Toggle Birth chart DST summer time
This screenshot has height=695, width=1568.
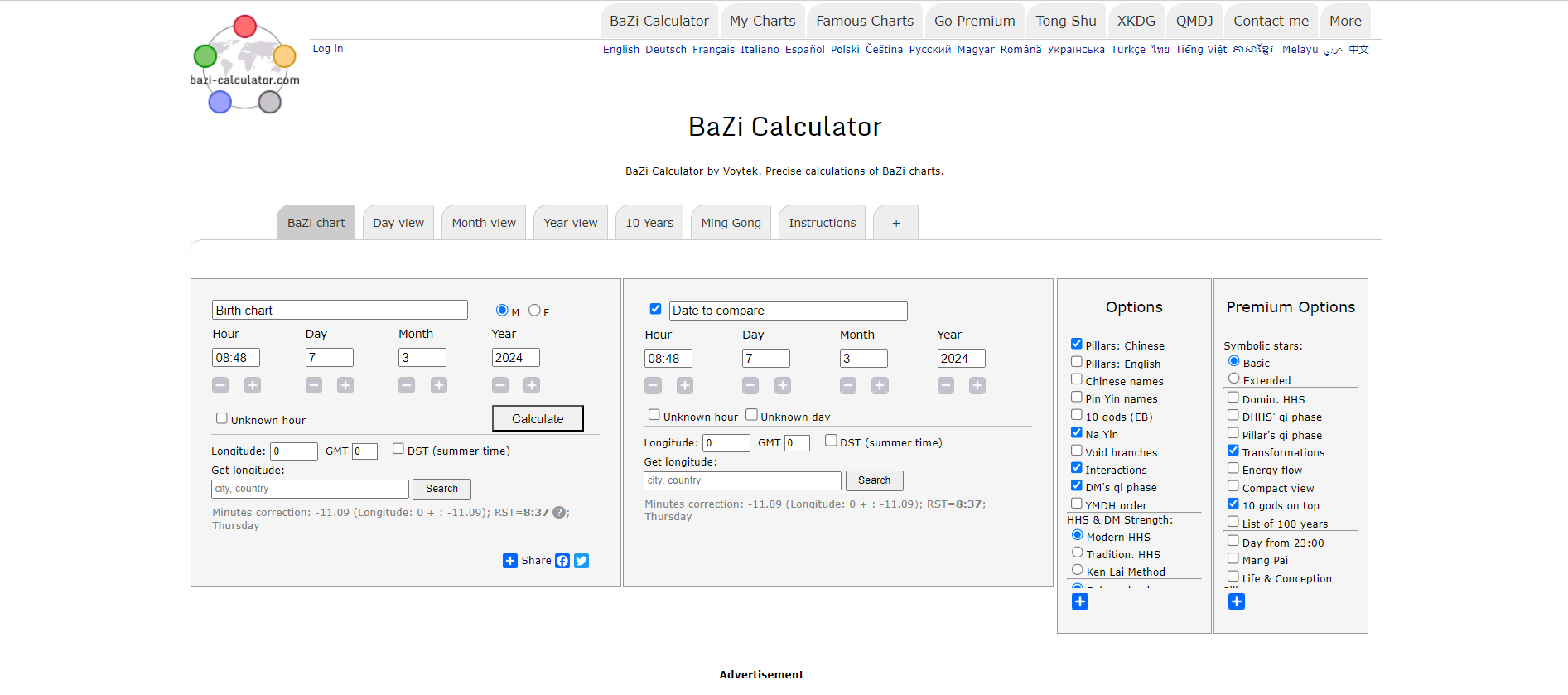click(x=398, y=448)
